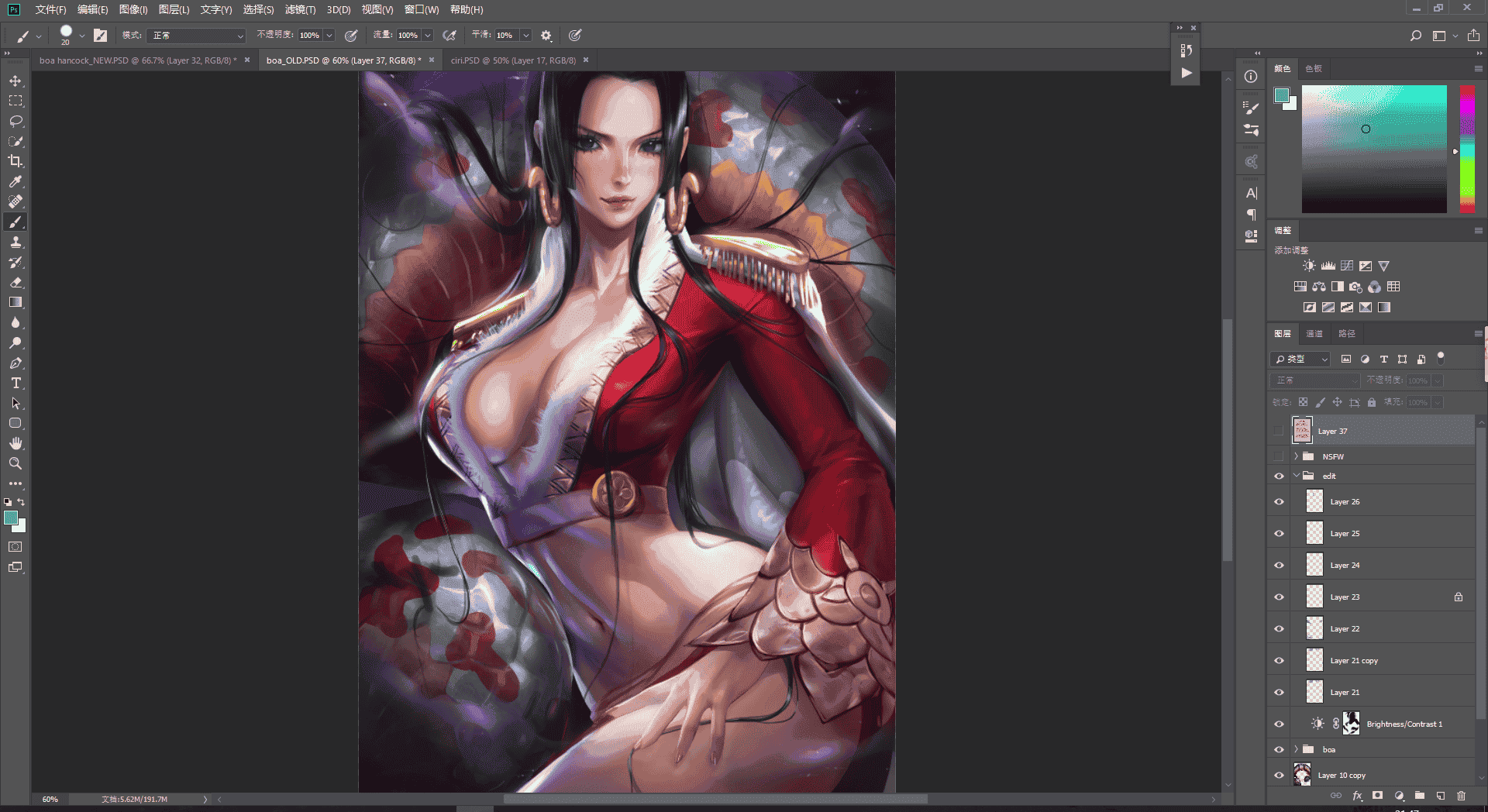Show the hidden Layer 37

click(x=1279, y=431)
